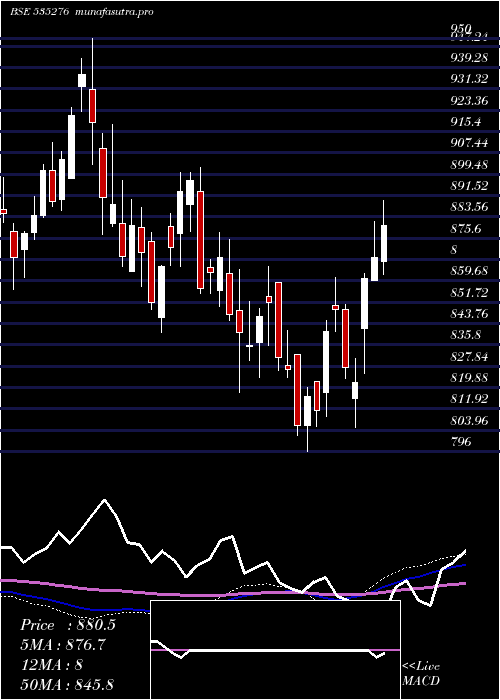Screen dimensions: 500x700
Task: Click the 803.96 price axis label
Action: [469, 421]
